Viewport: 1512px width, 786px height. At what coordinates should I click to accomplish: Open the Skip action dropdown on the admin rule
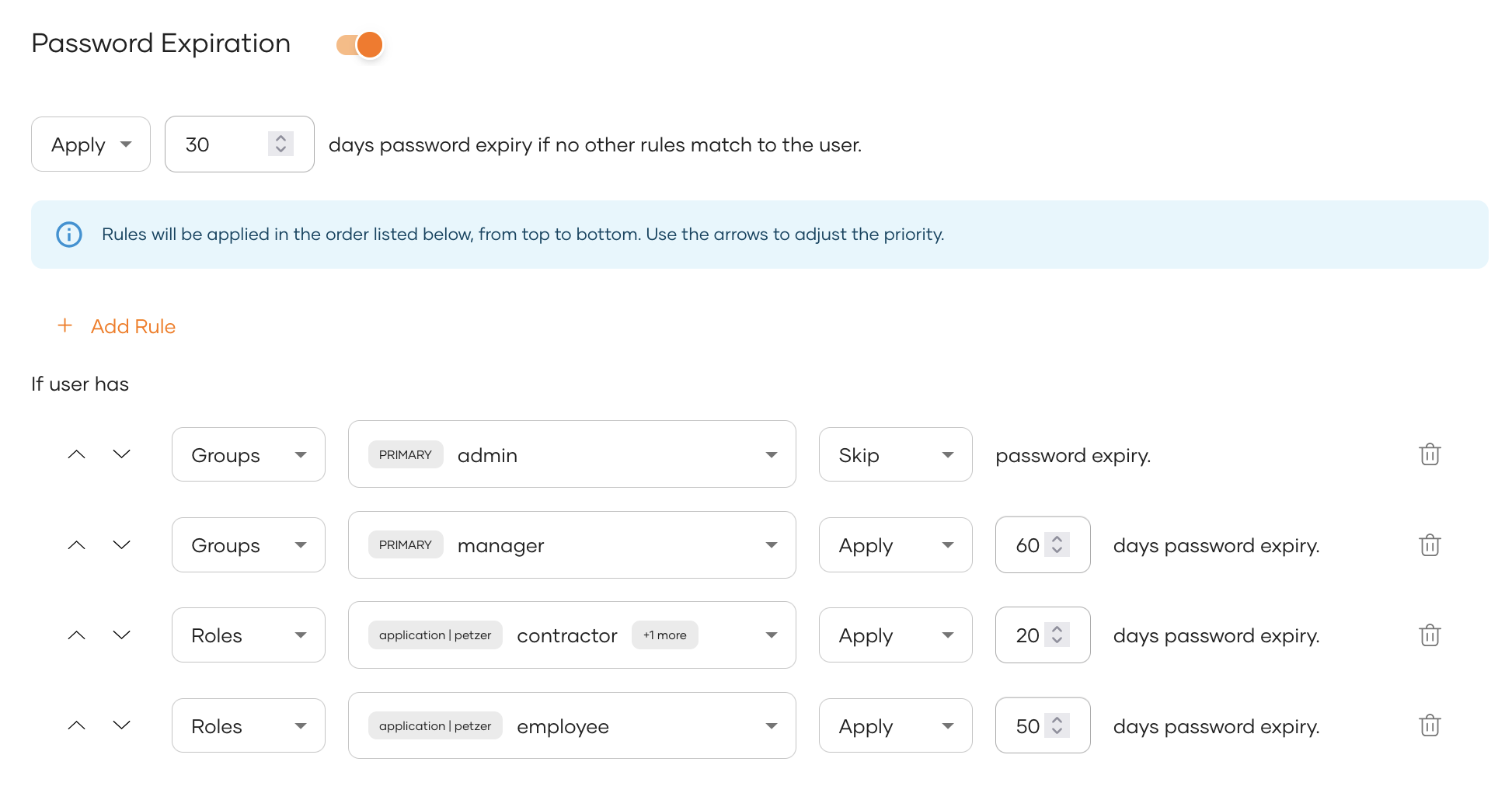(x=895, y=454)
